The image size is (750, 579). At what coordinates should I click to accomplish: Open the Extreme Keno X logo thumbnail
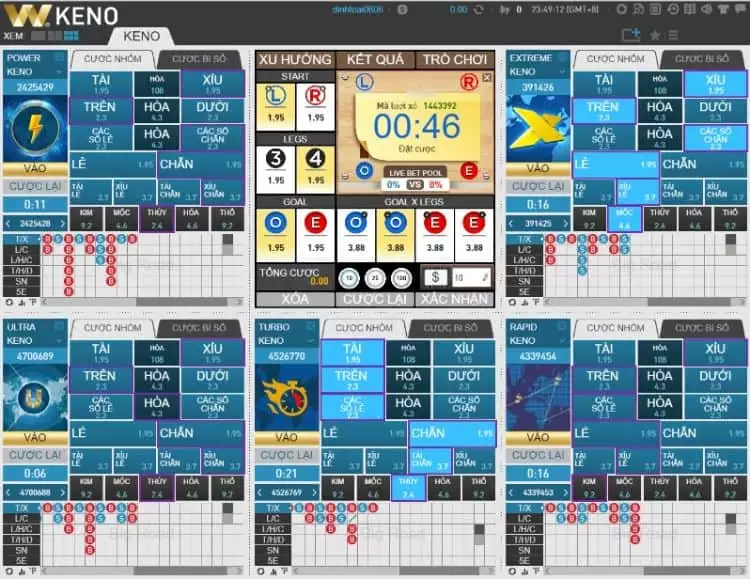pos(538,128)
